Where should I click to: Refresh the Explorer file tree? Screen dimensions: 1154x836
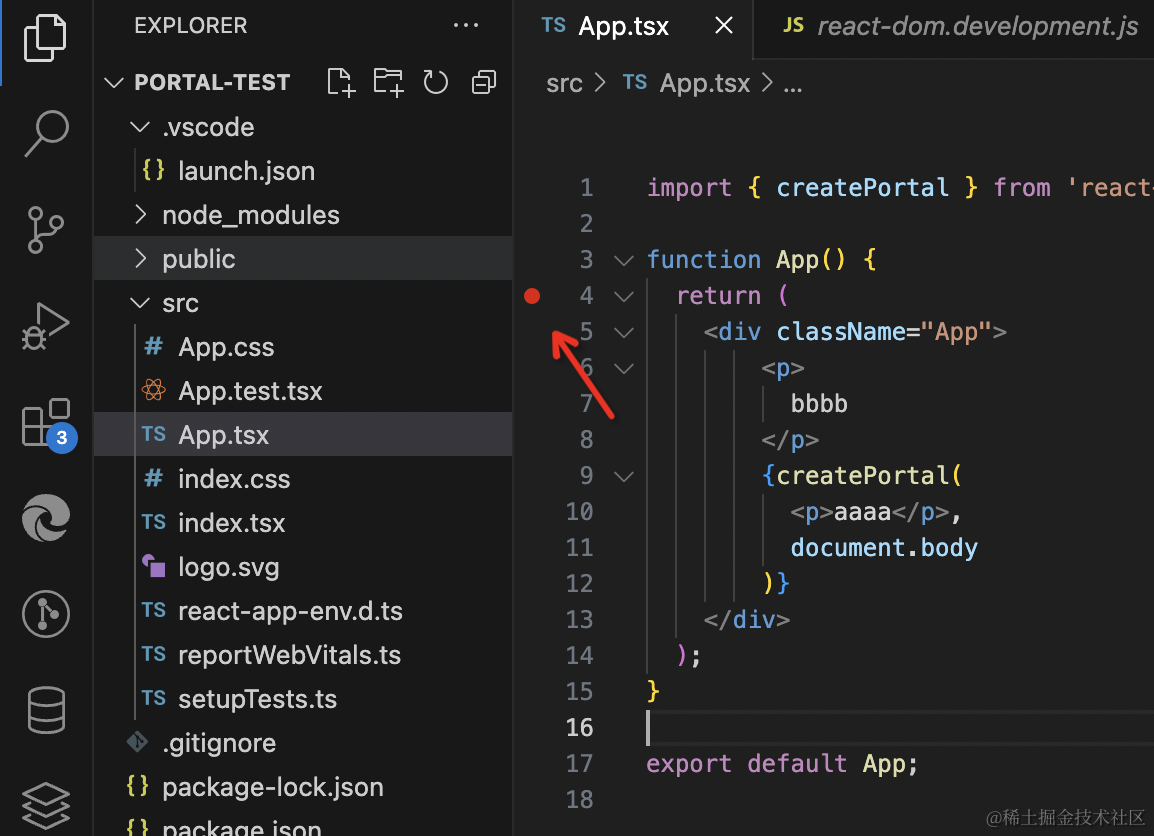436,82
